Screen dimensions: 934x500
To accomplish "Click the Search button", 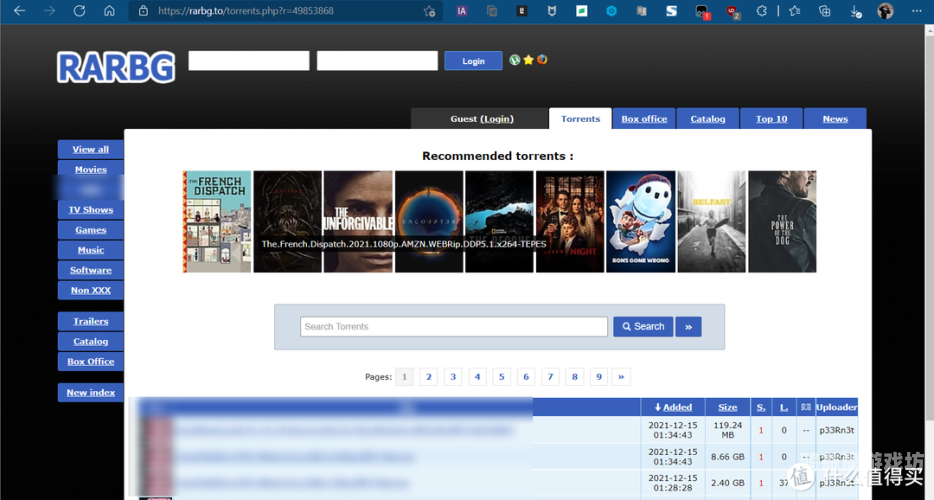I will click(643, 327).
